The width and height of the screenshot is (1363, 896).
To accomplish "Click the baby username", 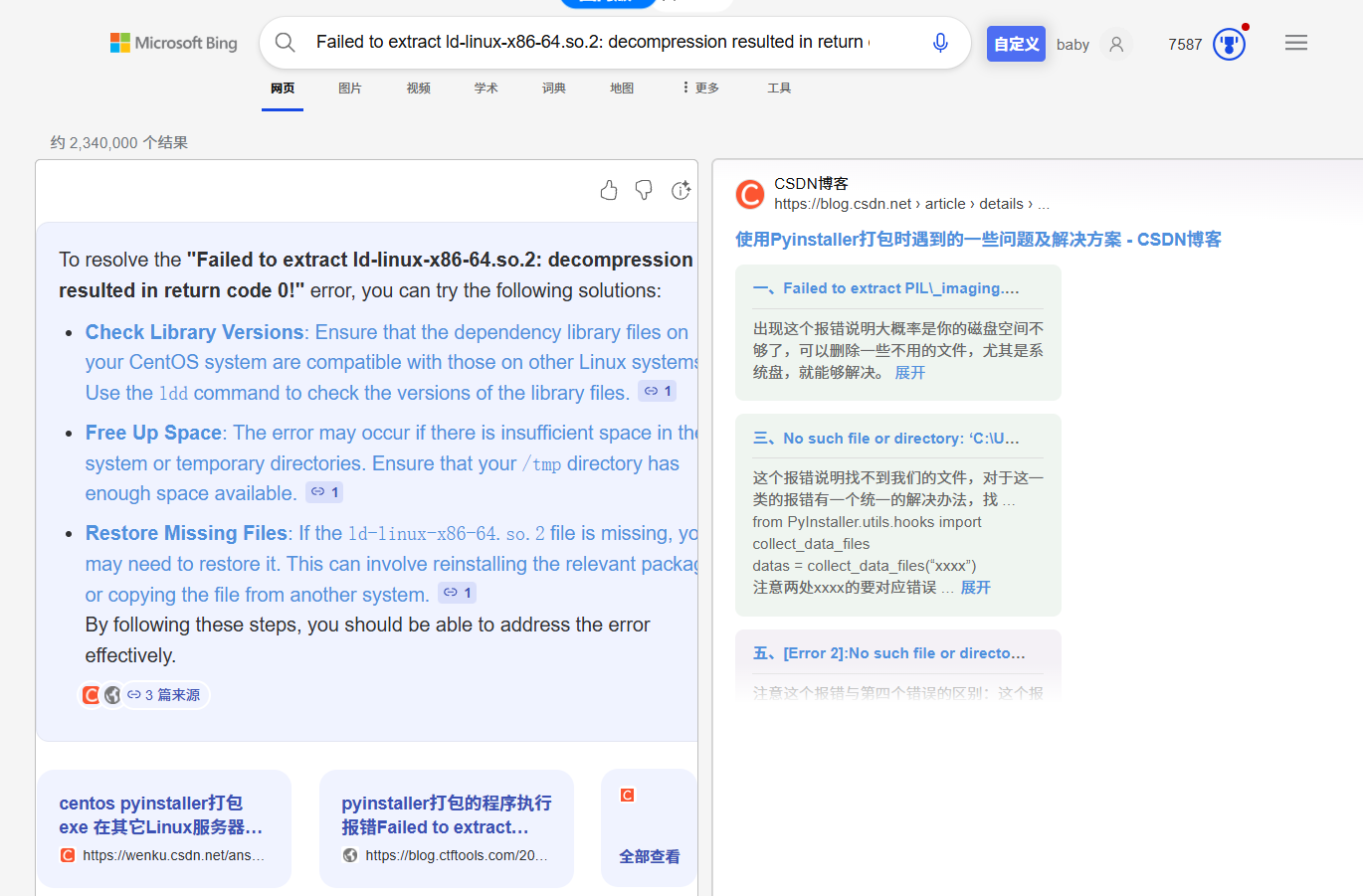I will click(1072, 45).
